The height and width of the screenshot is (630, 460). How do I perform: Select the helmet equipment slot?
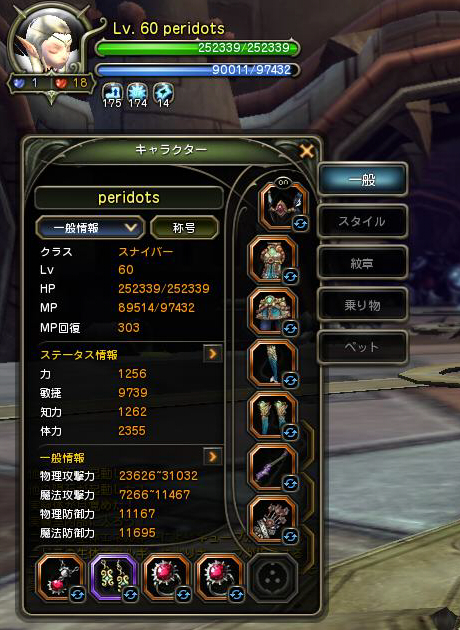coord(284,207)
